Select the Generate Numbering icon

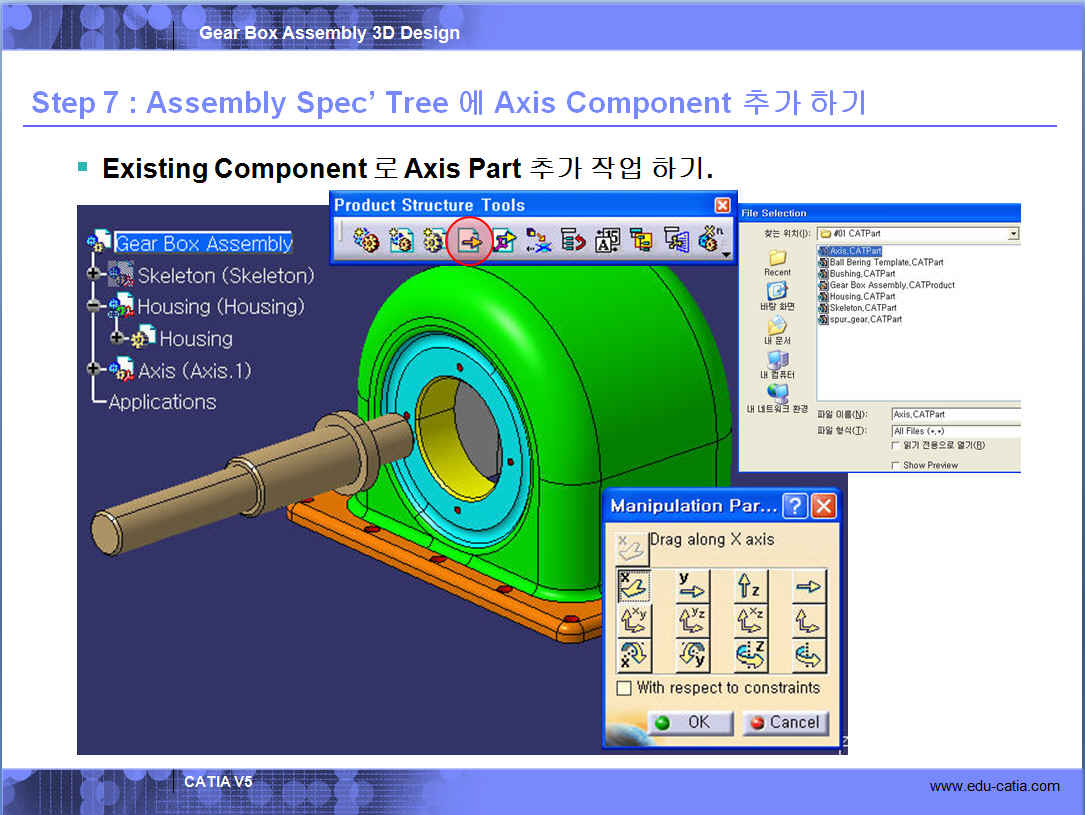(x=607, y=240)
